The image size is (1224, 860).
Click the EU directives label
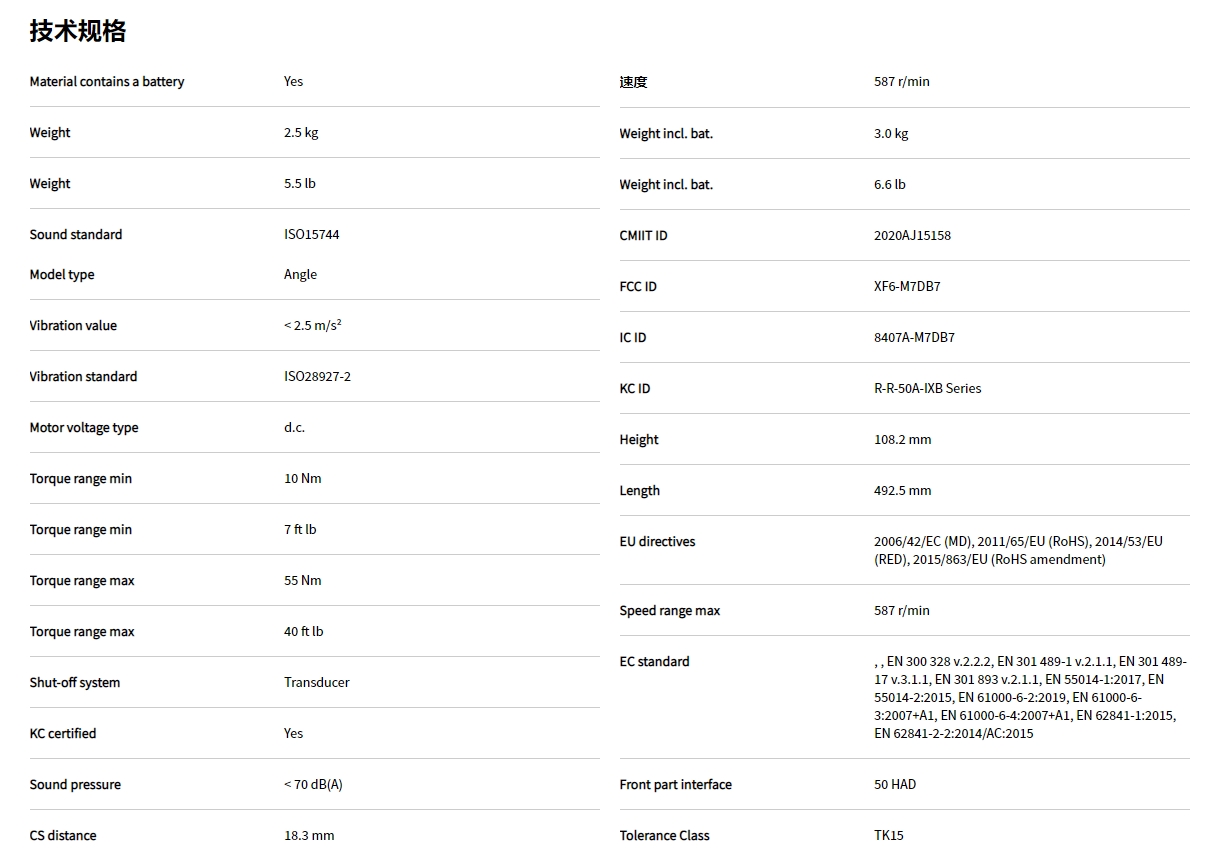[x=657, y=542]
